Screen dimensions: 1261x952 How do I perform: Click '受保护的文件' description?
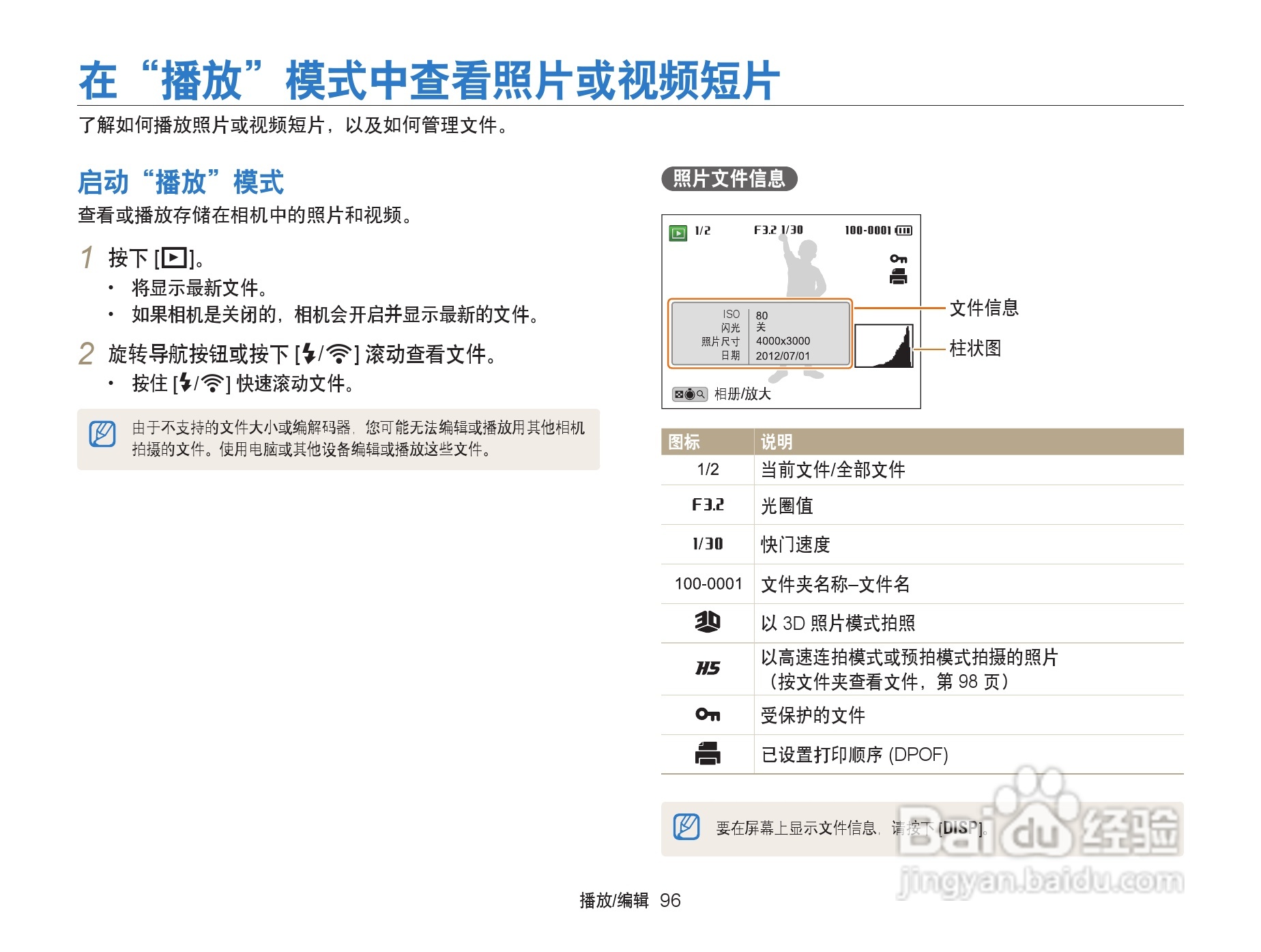[813, 715]
